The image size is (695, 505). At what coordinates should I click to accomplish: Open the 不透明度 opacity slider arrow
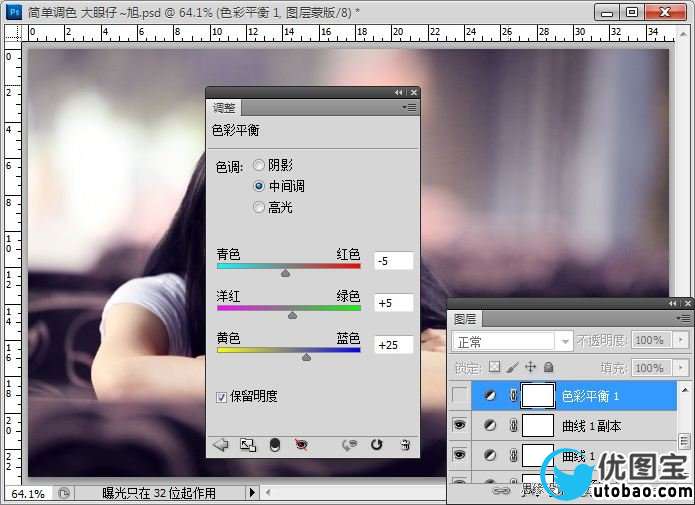point(682,341)
